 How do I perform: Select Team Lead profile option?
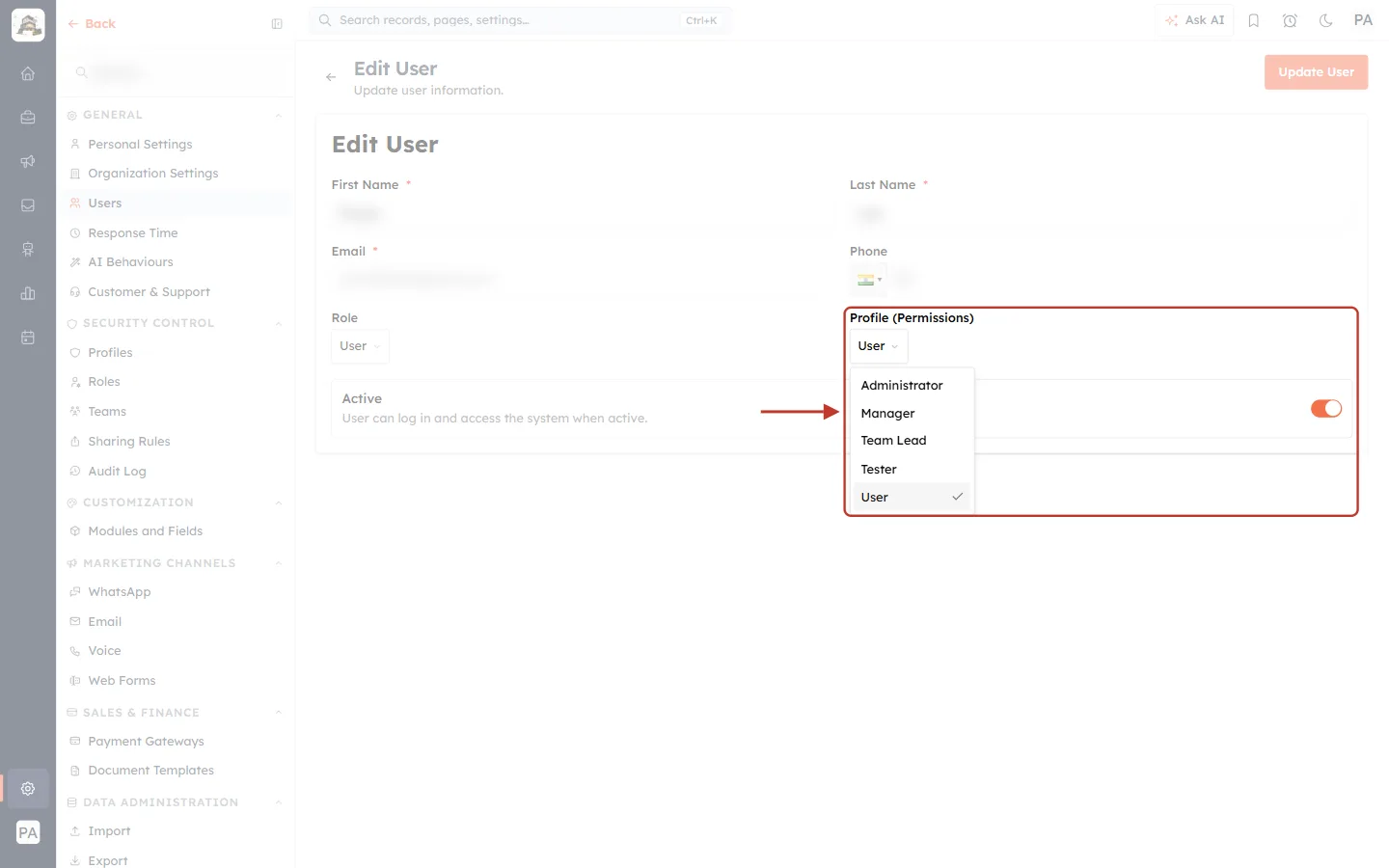[912, 441]
